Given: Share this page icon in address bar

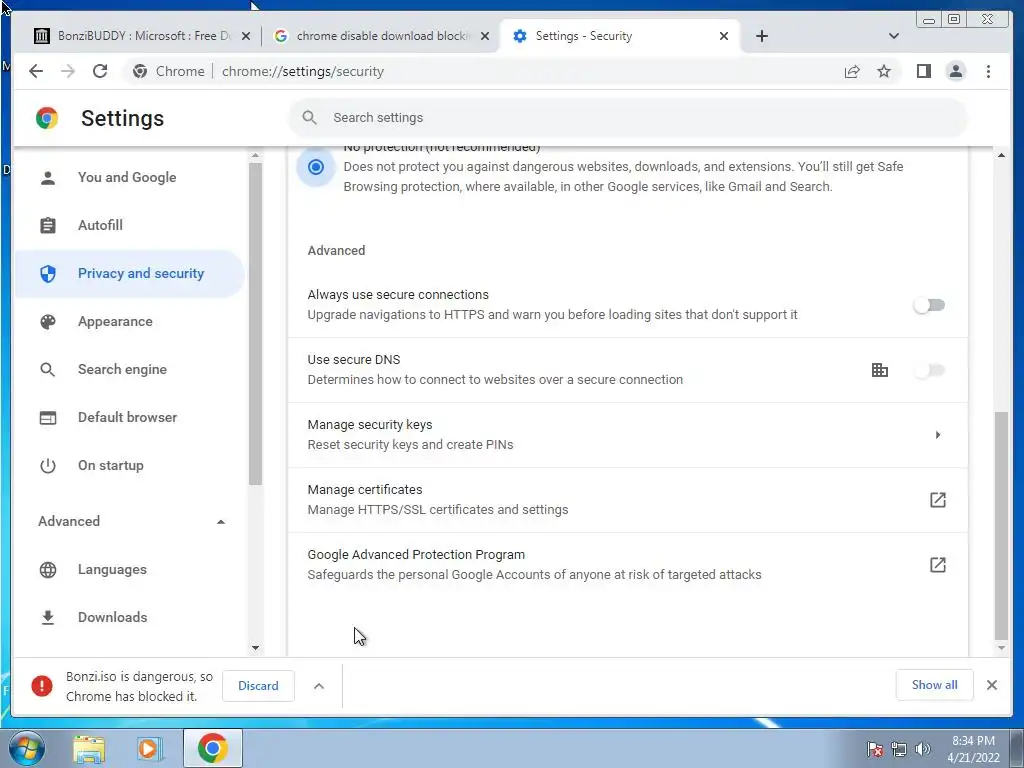Looking at the screenshot, I should [852, 71].
